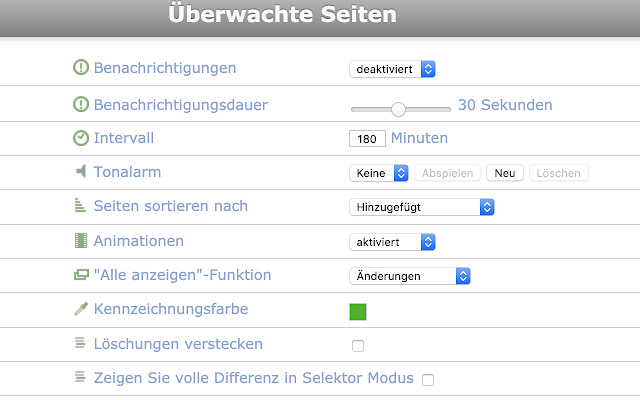Click the Intervall clock icon

coord(81,138)
